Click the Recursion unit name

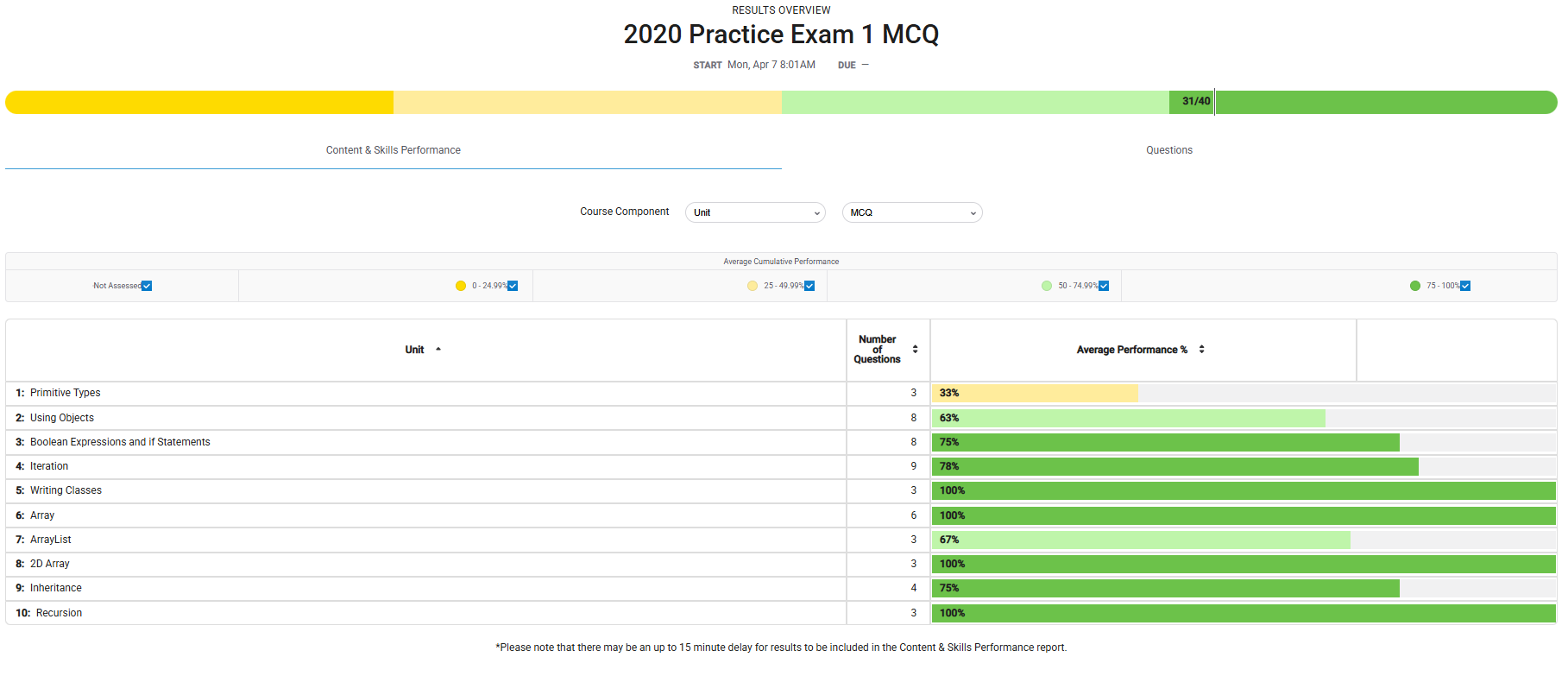pos(59,613)
